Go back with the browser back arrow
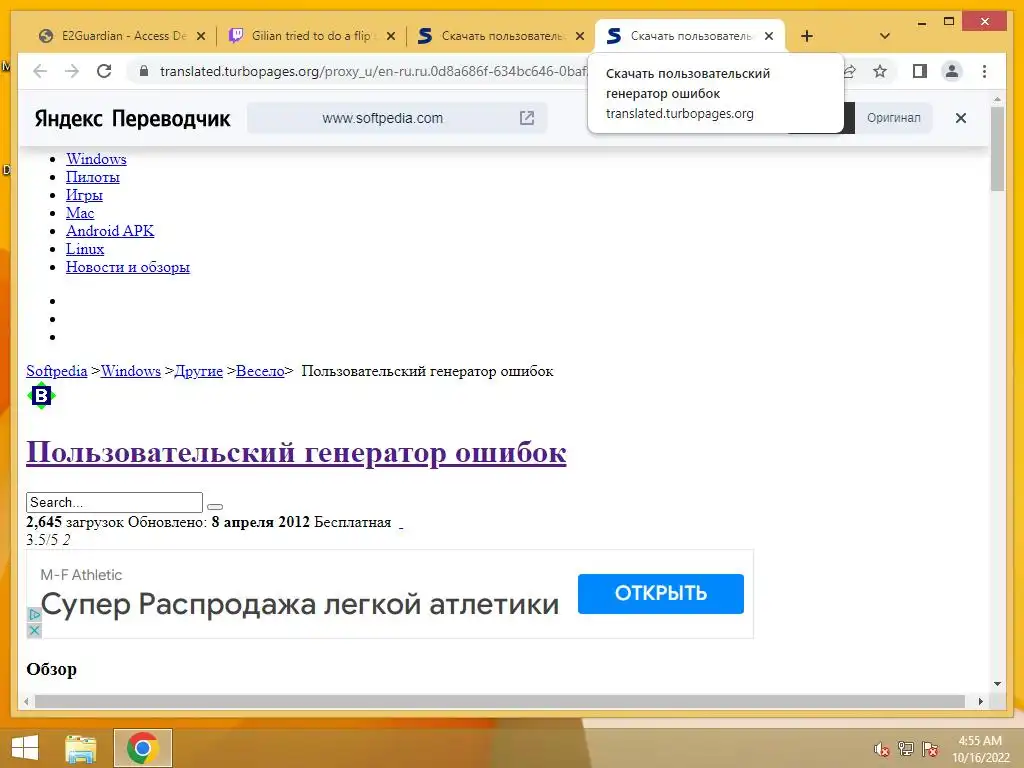The image size is (1024, 768). coord(40,71)
